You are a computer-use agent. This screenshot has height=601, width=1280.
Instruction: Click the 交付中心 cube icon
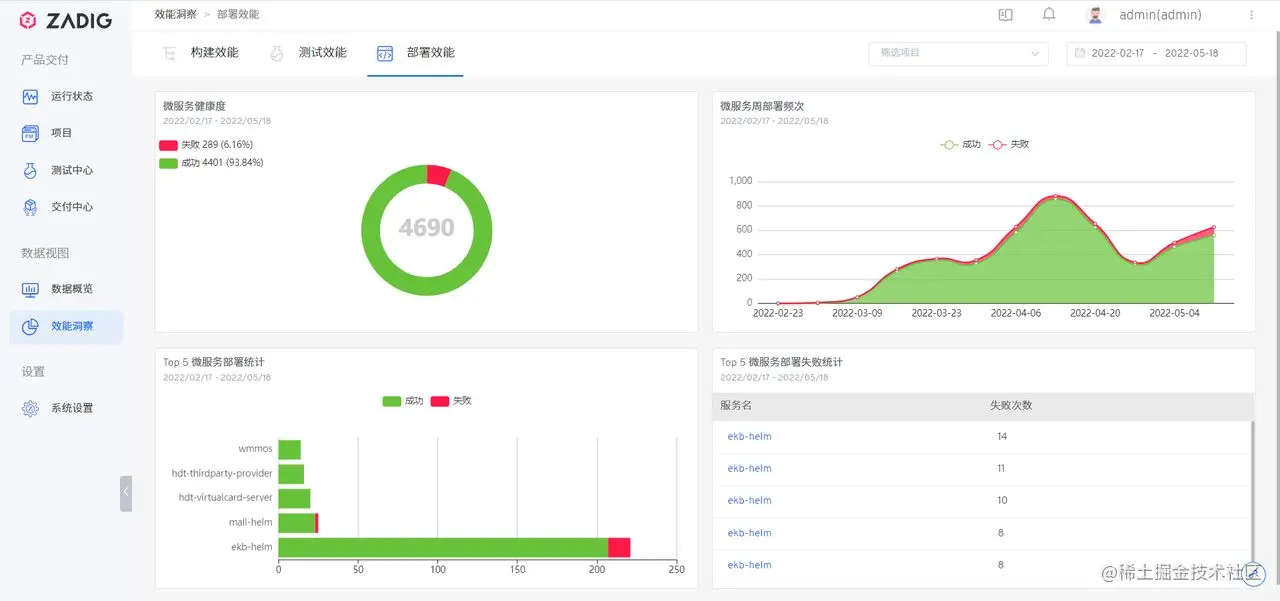[x=30, y=207]
